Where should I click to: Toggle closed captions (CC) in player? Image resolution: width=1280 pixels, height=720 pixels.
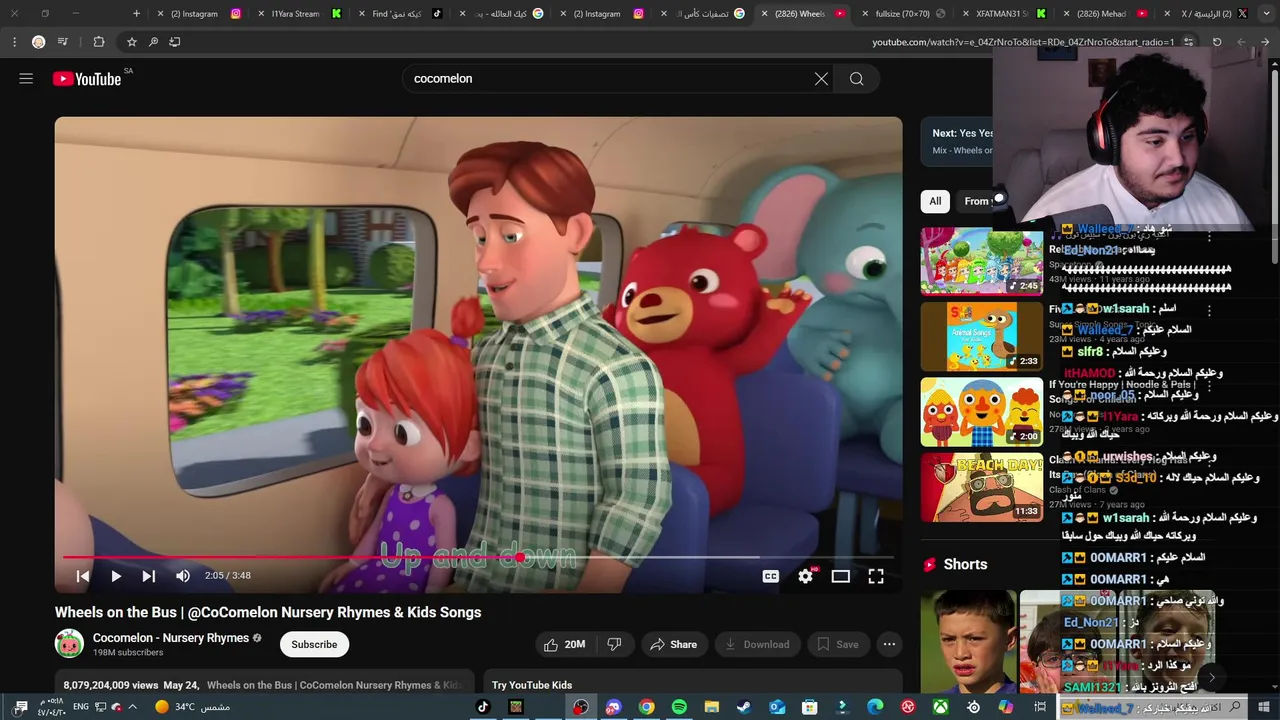771,576
